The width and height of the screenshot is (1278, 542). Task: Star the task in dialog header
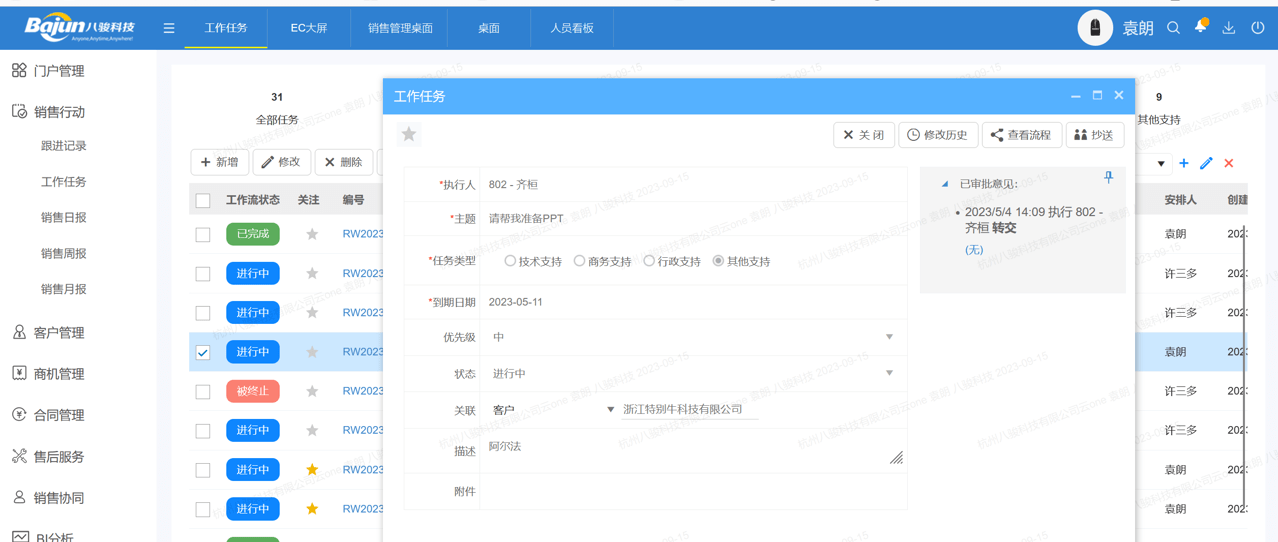409,135
